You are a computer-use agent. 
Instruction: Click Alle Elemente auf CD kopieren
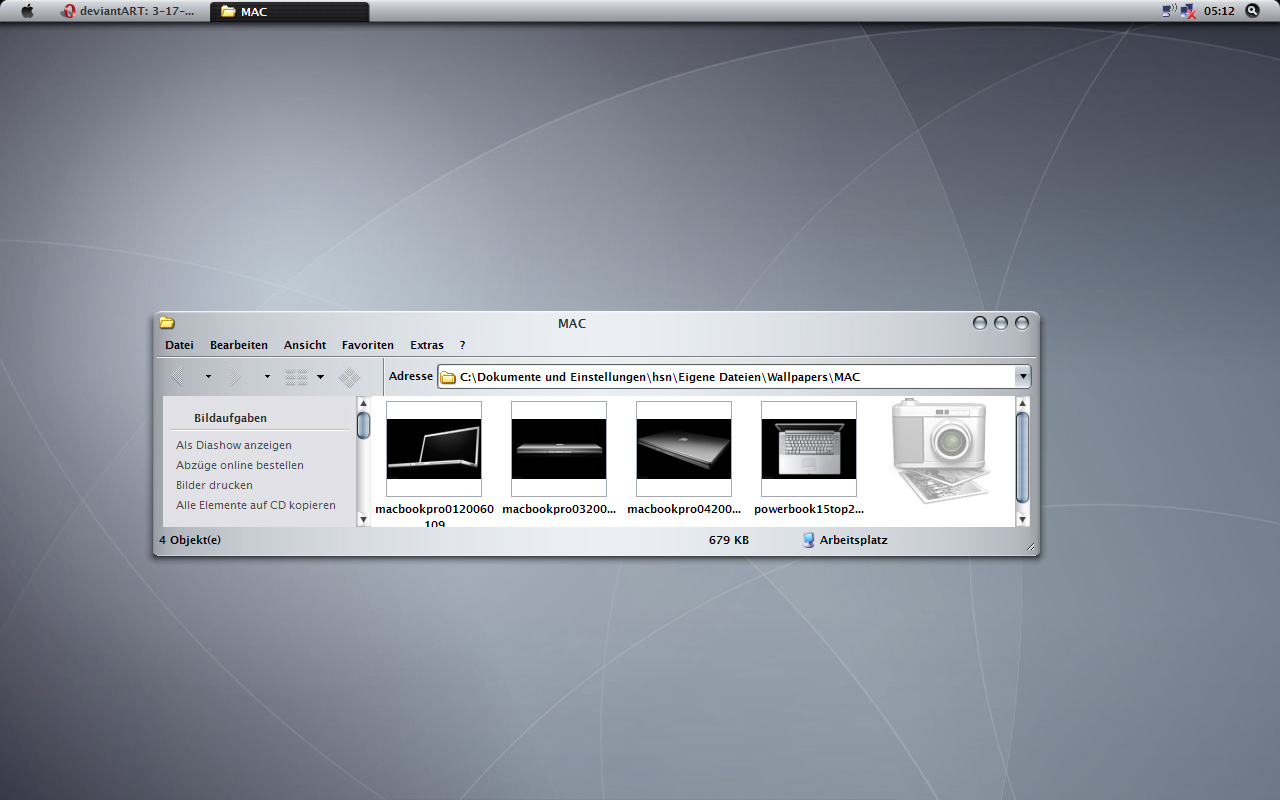(x=256, y=505)
